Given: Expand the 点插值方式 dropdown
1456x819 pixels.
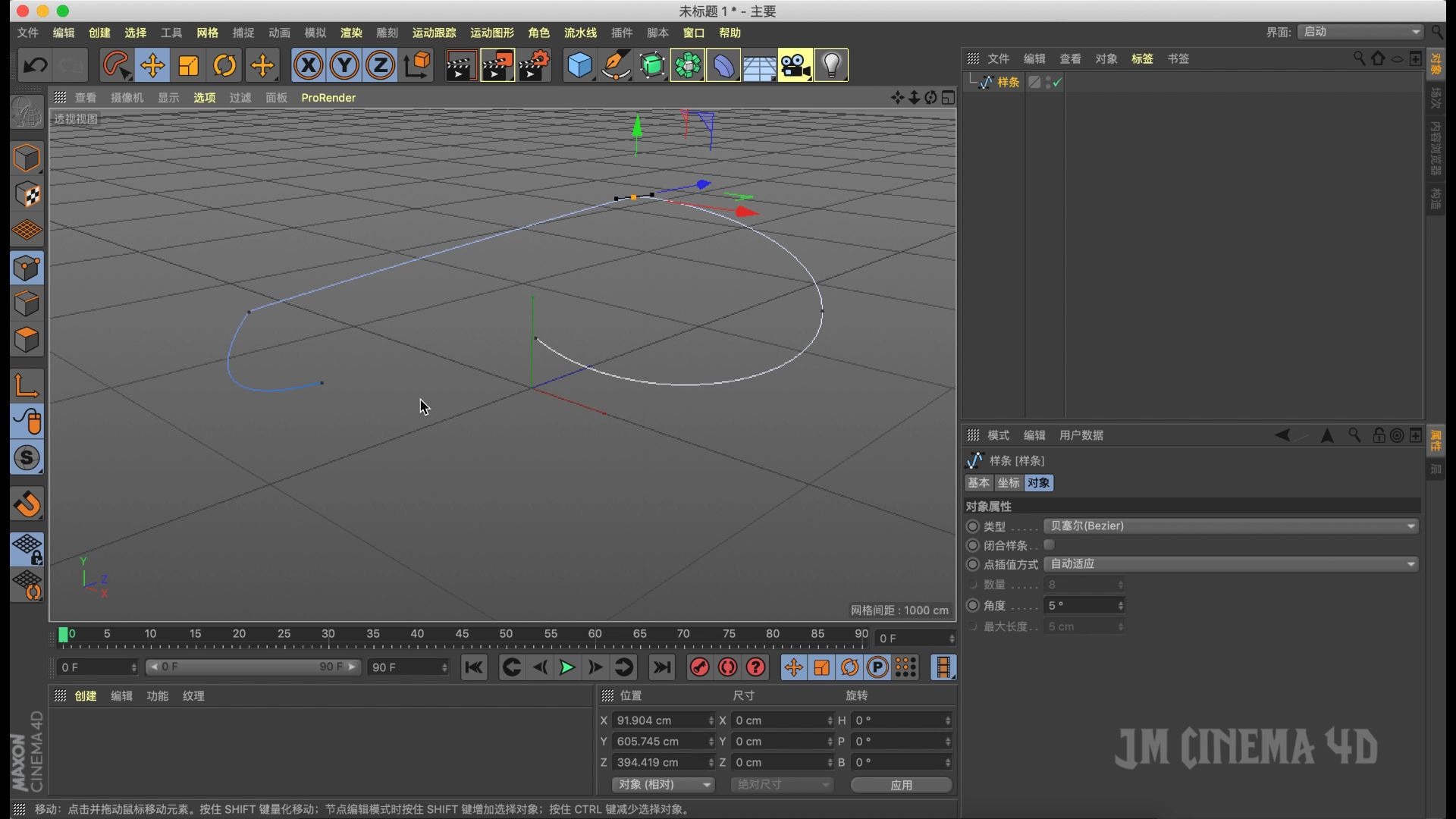Looking at the screenshot, I should point(1230,564).
